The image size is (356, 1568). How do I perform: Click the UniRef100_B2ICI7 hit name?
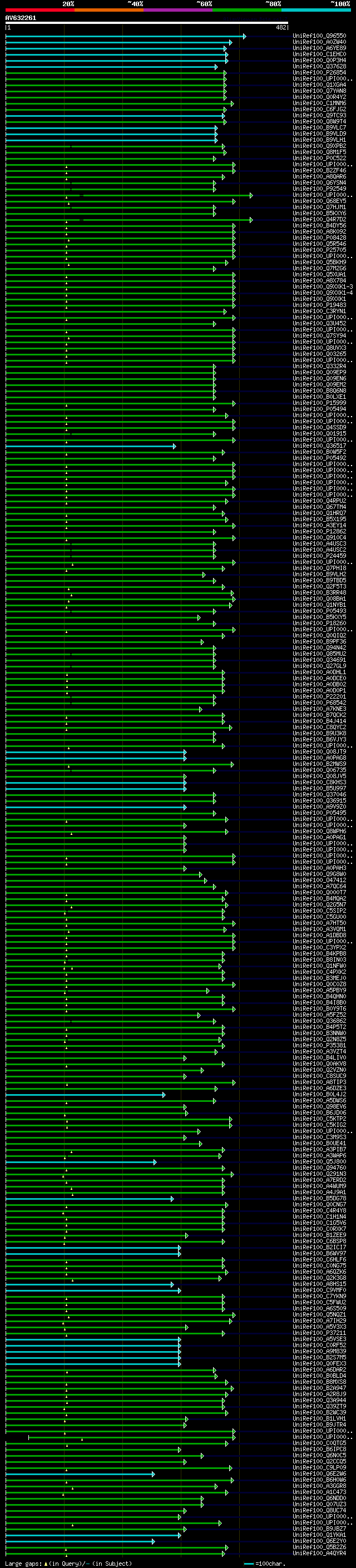[319, 1247]
